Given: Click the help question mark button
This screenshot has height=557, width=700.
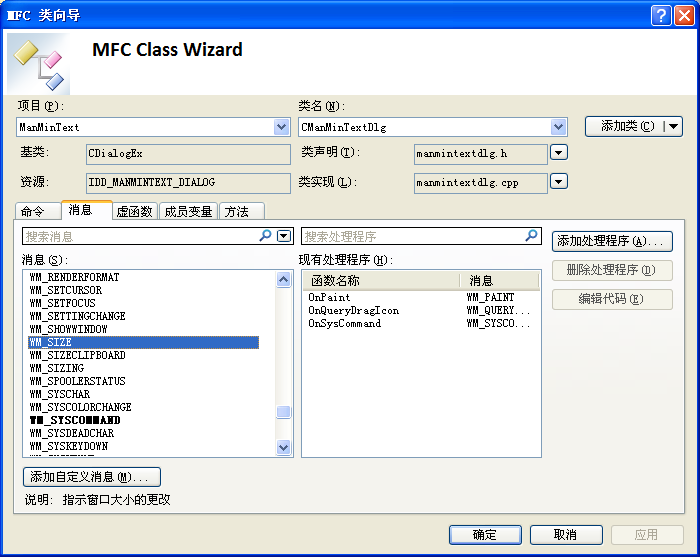Looking at the screenshot, I should (x=661, y=16).
